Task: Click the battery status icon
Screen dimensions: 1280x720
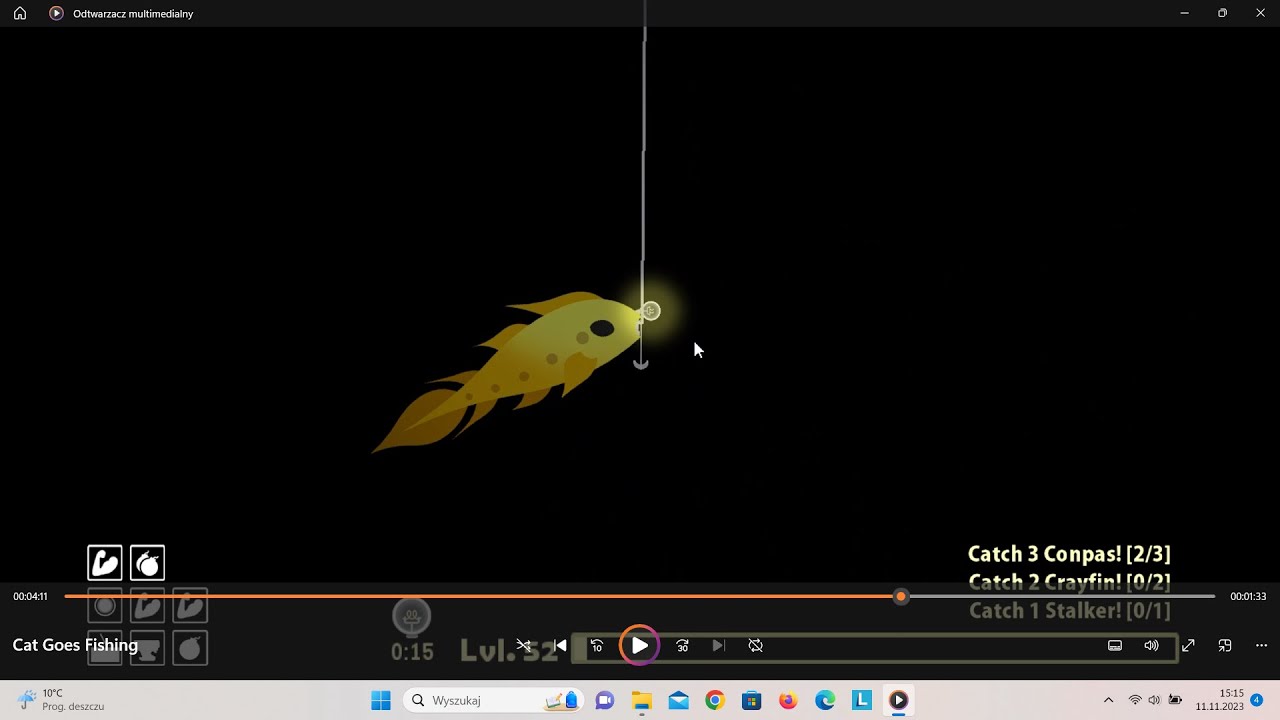Action: tap(1175, 700)
